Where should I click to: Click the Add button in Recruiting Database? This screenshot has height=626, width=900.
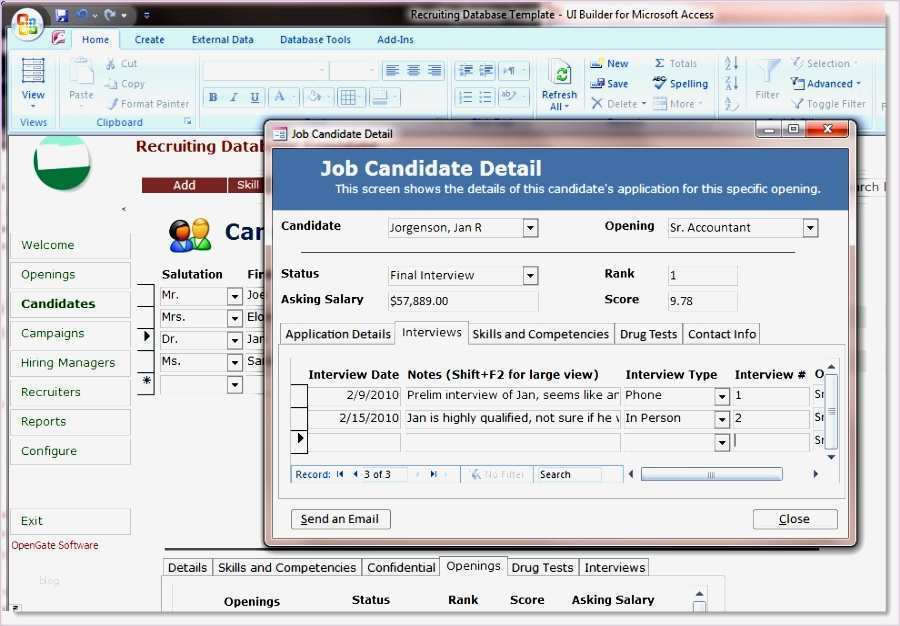coord(184,185)
